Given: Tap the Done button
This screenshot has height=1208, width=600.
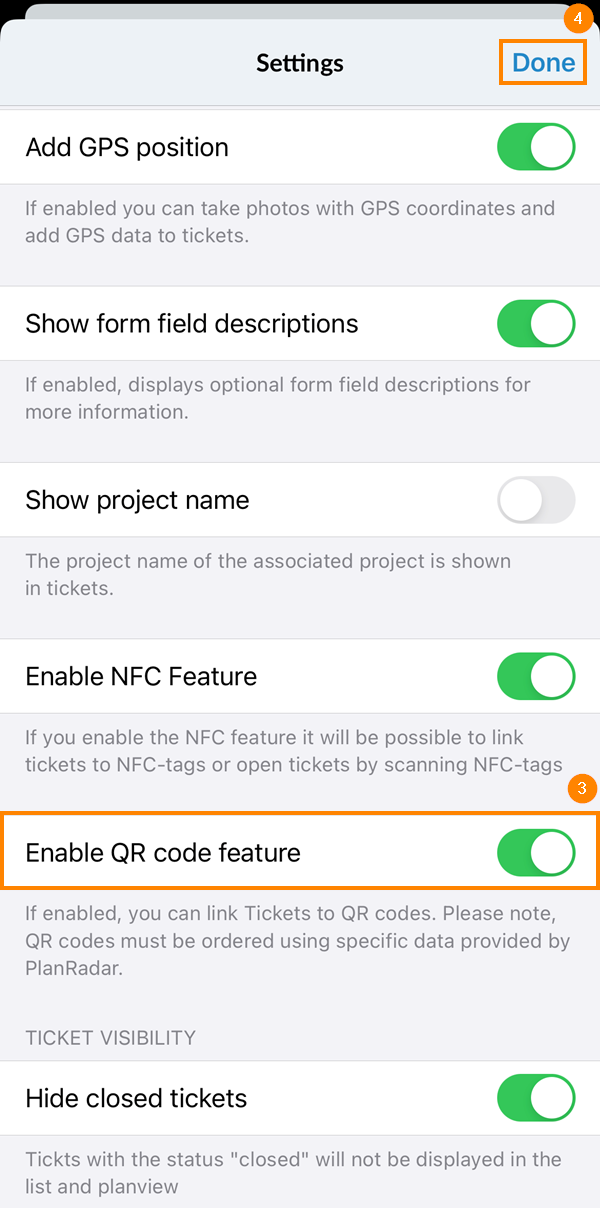Looking at the screenshot, I should pos(543,63).
